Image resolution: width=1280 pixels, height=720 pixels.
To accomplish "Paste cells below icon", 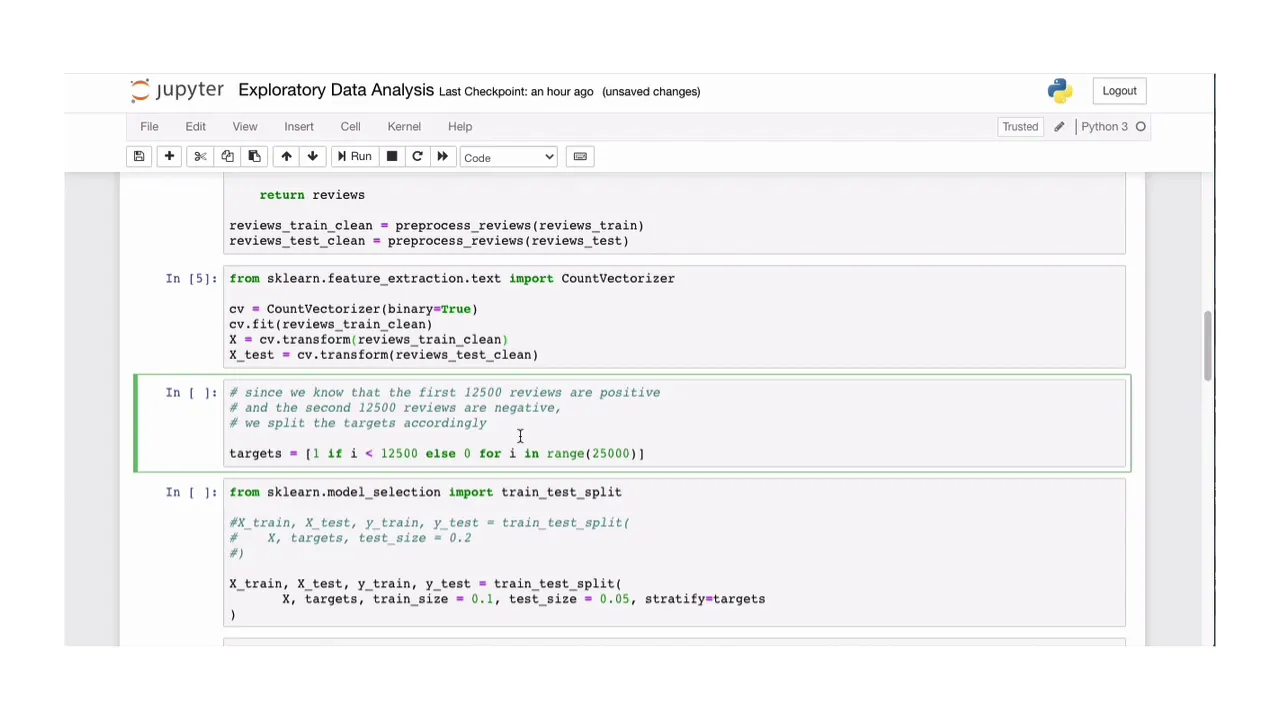I will (x=254, y=157).
